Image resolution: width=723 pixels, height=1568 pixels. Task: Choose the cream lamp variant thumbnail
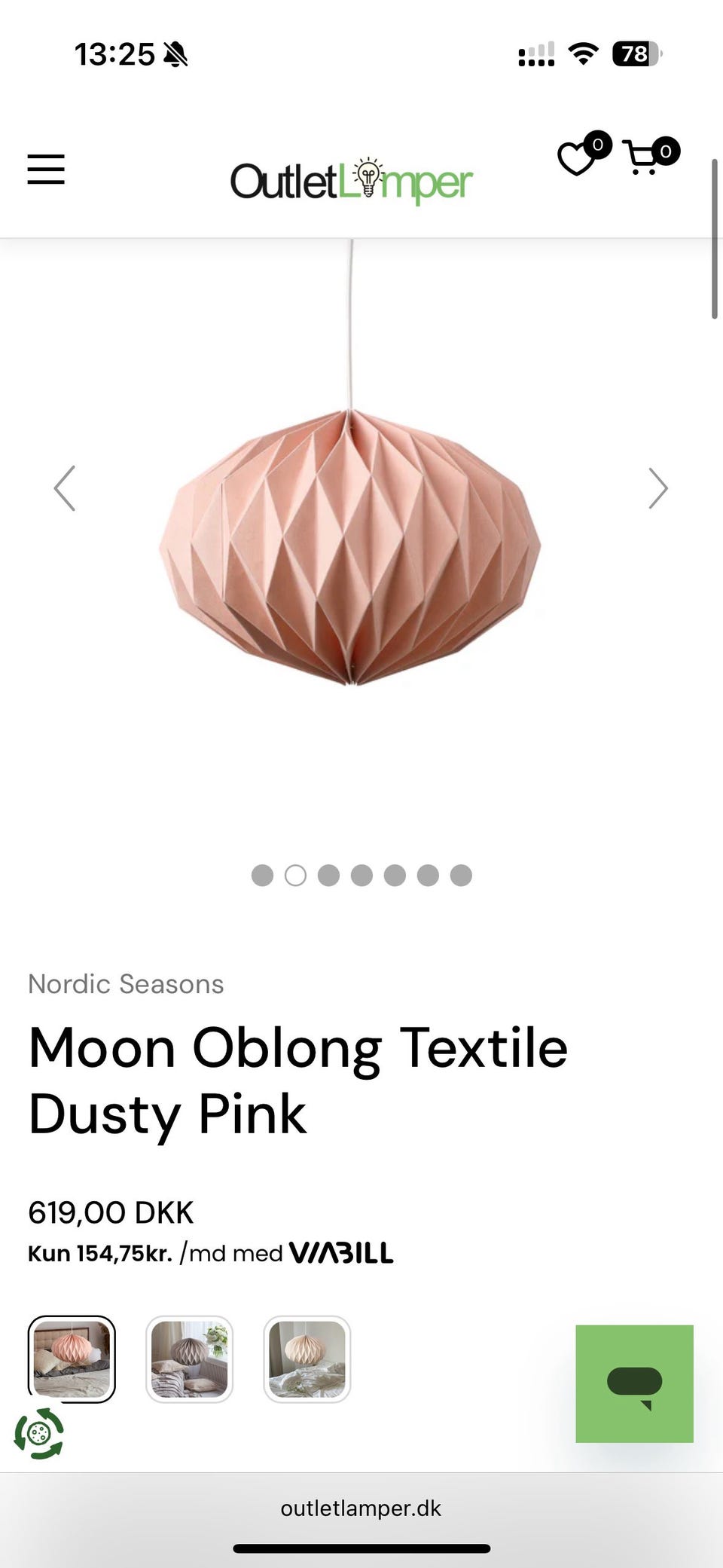(x=307, y=1359)
